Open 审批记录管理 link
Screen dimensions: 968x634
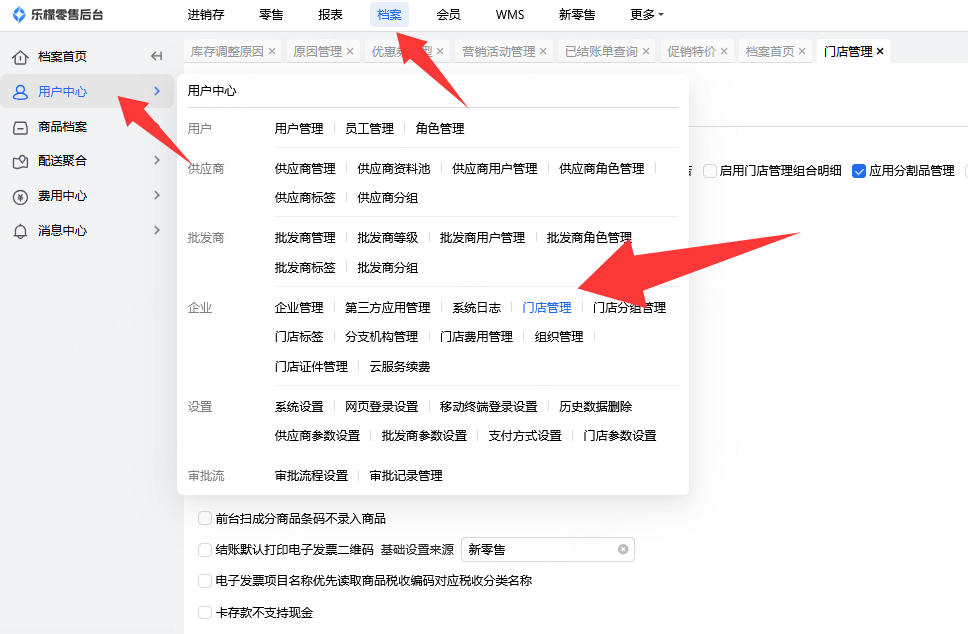click(x=406, y=476)
